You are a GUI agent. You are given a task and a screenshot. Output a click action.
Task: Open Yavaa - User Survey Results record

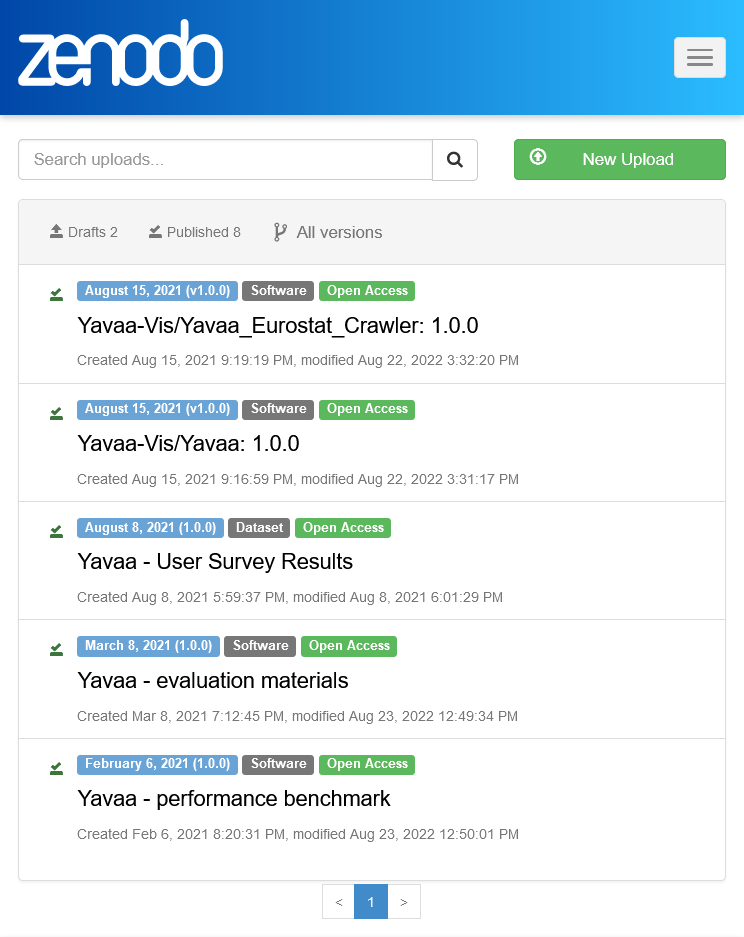[215, 562]
